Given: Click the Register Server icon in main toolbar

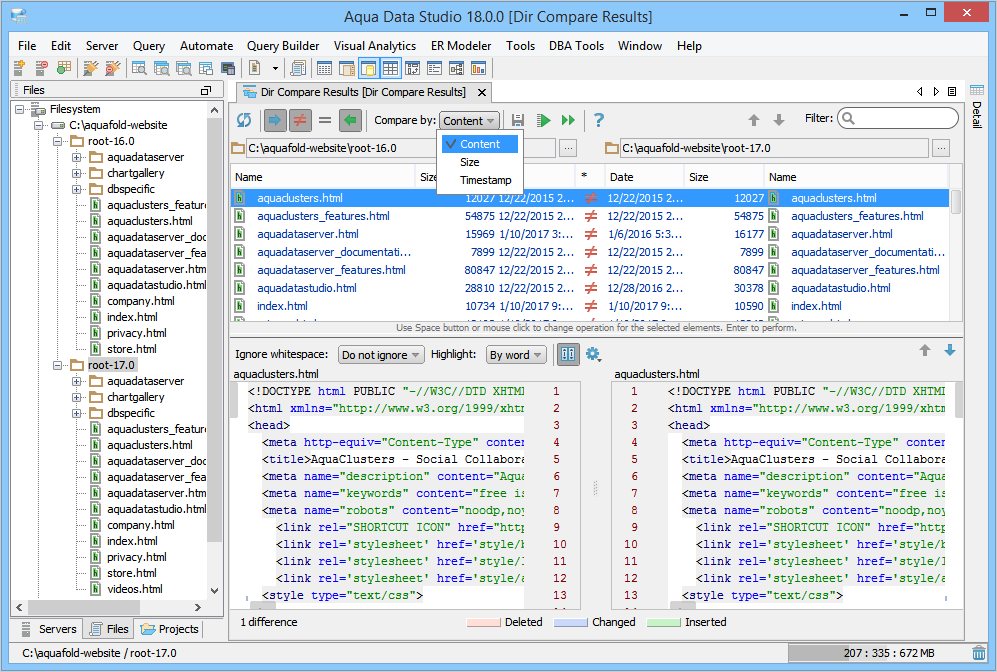Looking at the screenshot, I should tap(20, 68).
